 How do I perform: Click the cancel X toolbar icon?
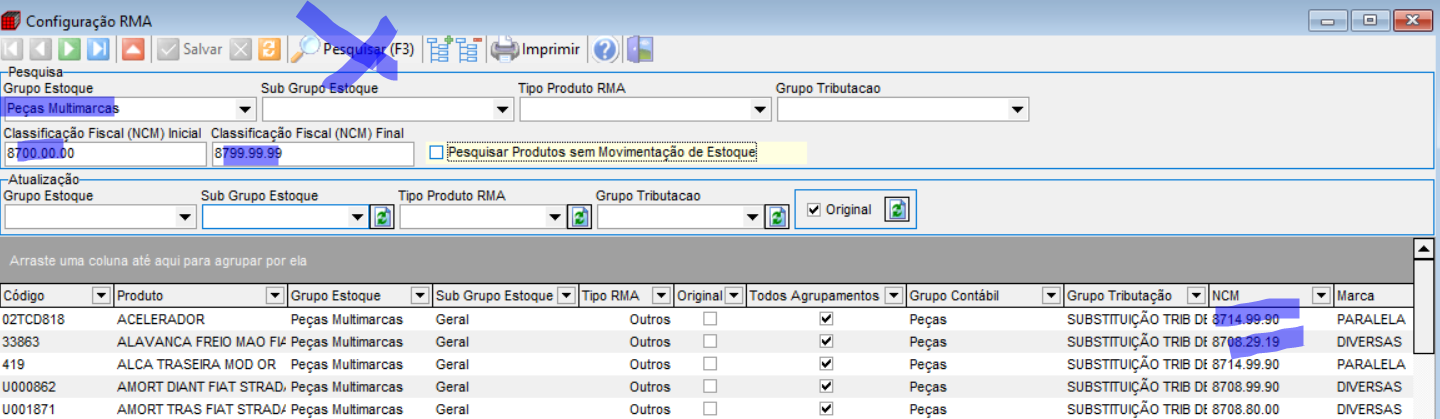pos(240,49)
